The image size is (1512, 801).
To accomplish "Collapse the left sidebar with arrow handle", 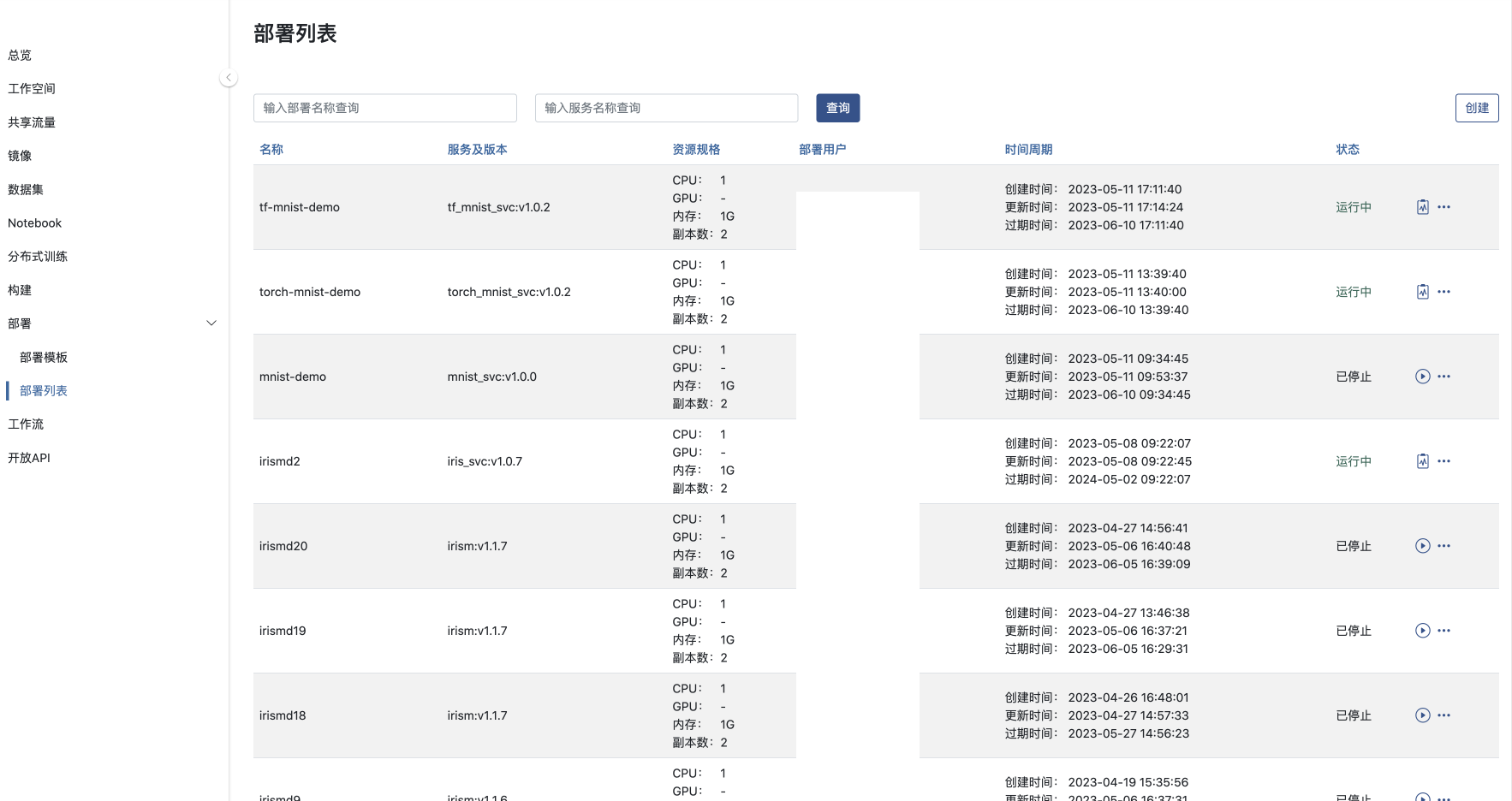I will pyautogui.click(x=229, y=78).
